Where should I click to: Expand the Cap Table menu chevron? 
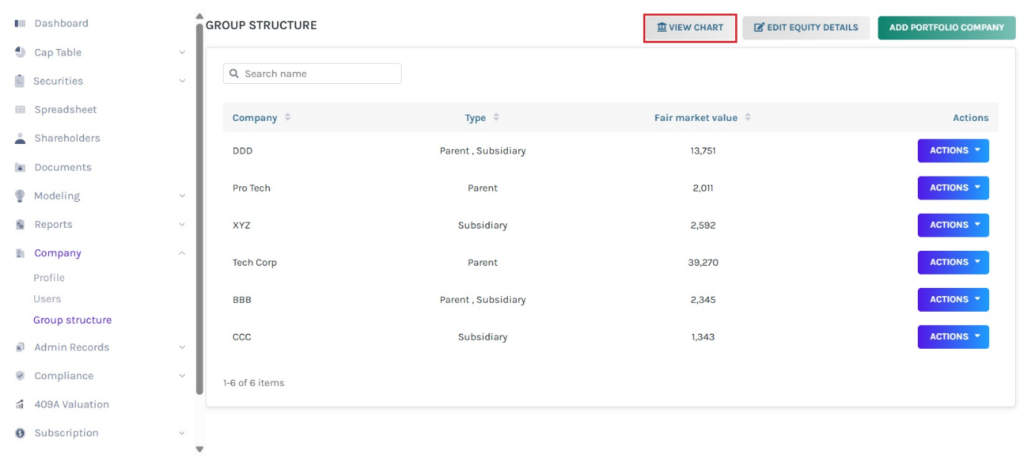(x=182, y=52)
